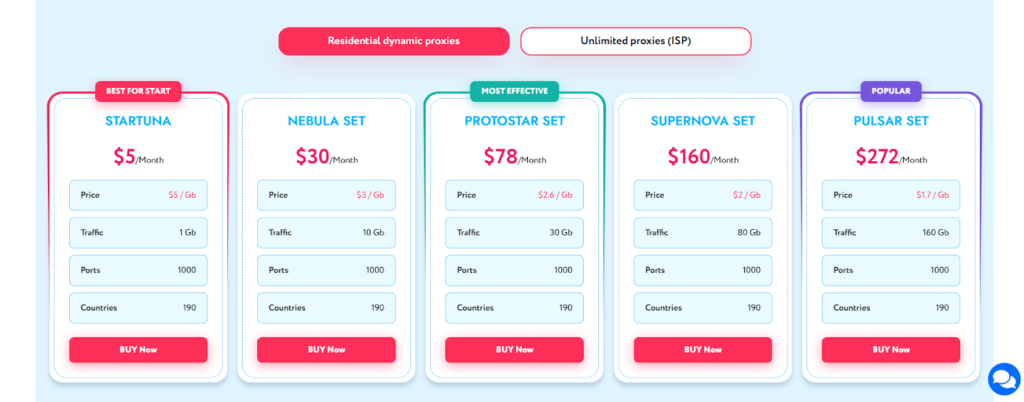Click BUY Now for Startuna plan

(x=138, y=350)
